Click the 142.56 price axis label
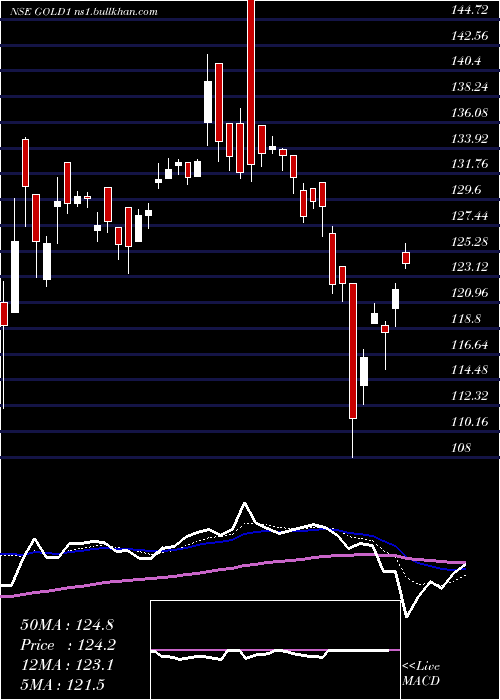 tap(471, 37)
